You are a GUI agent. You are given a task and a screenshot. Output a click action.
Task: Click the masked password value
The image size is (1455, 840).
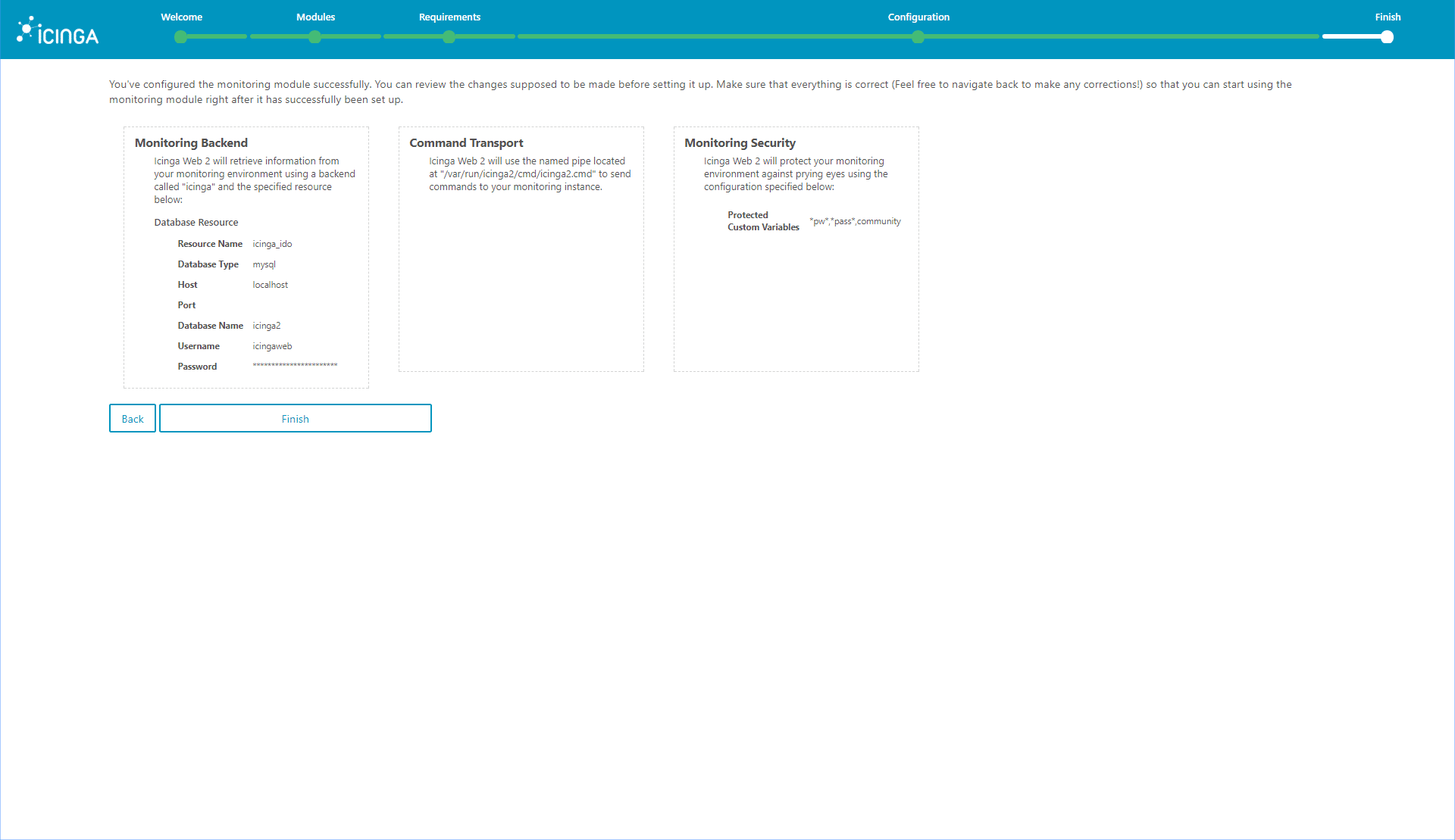(x=295, y=366)
